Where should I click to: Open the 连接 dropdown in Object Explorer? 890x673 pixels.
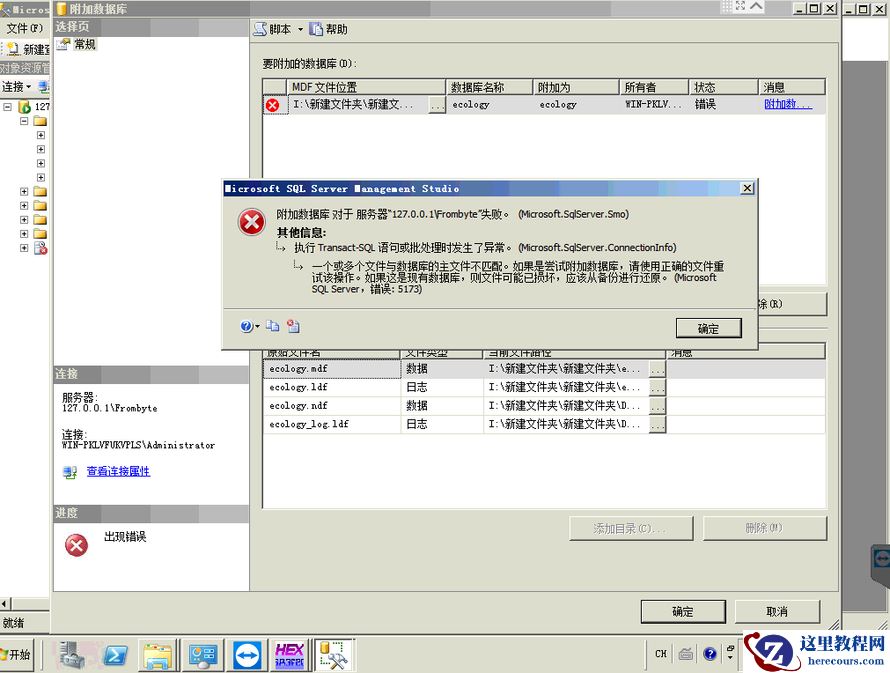16,87
